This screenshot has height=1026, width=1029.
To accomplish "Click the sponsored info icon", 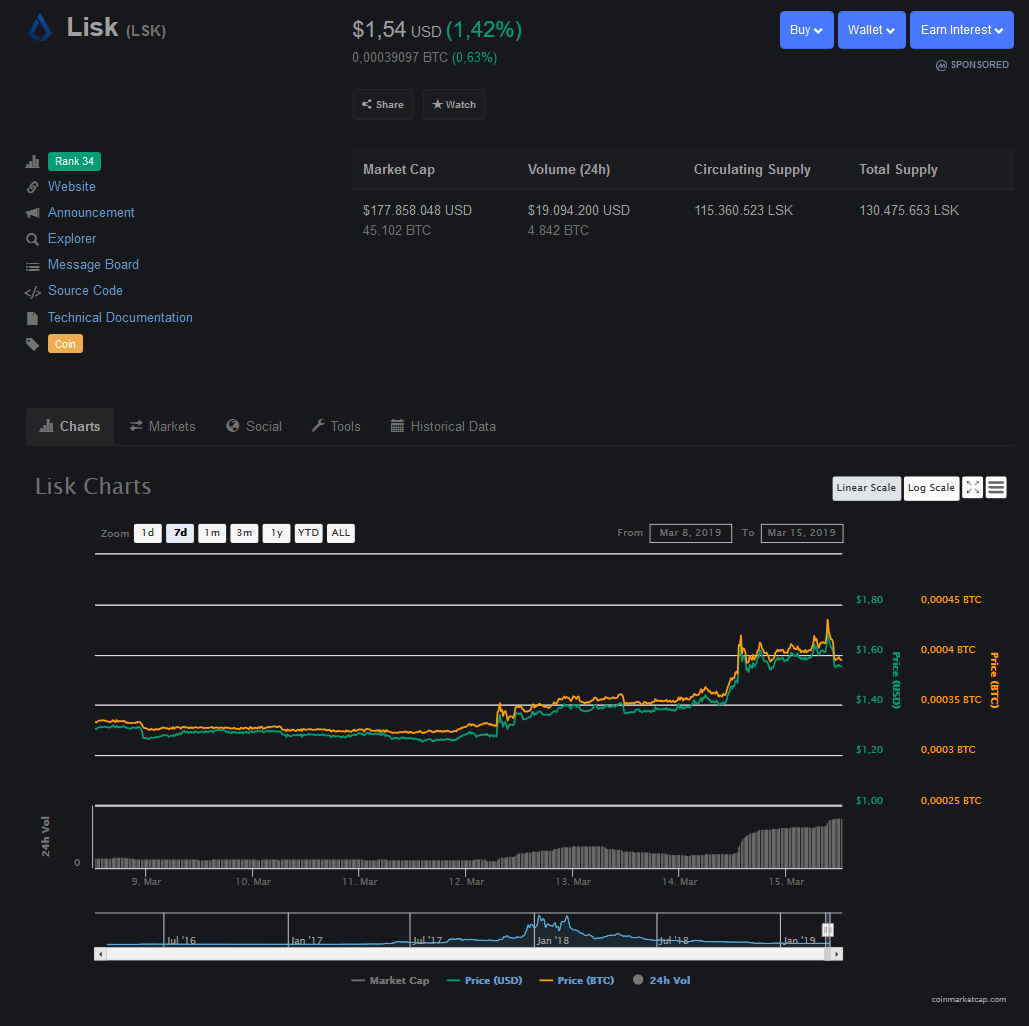I will point(941,65).
